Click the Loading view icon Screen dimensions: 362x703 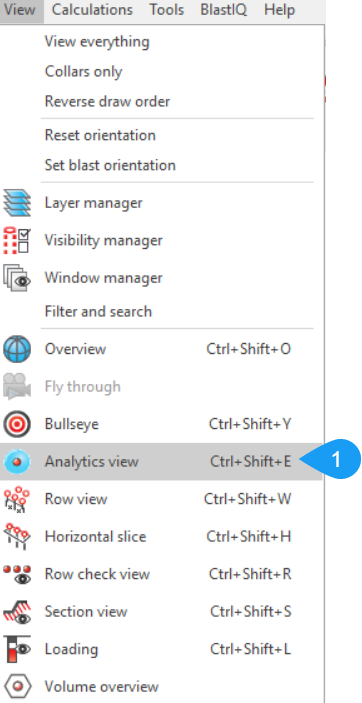point(17,649)
